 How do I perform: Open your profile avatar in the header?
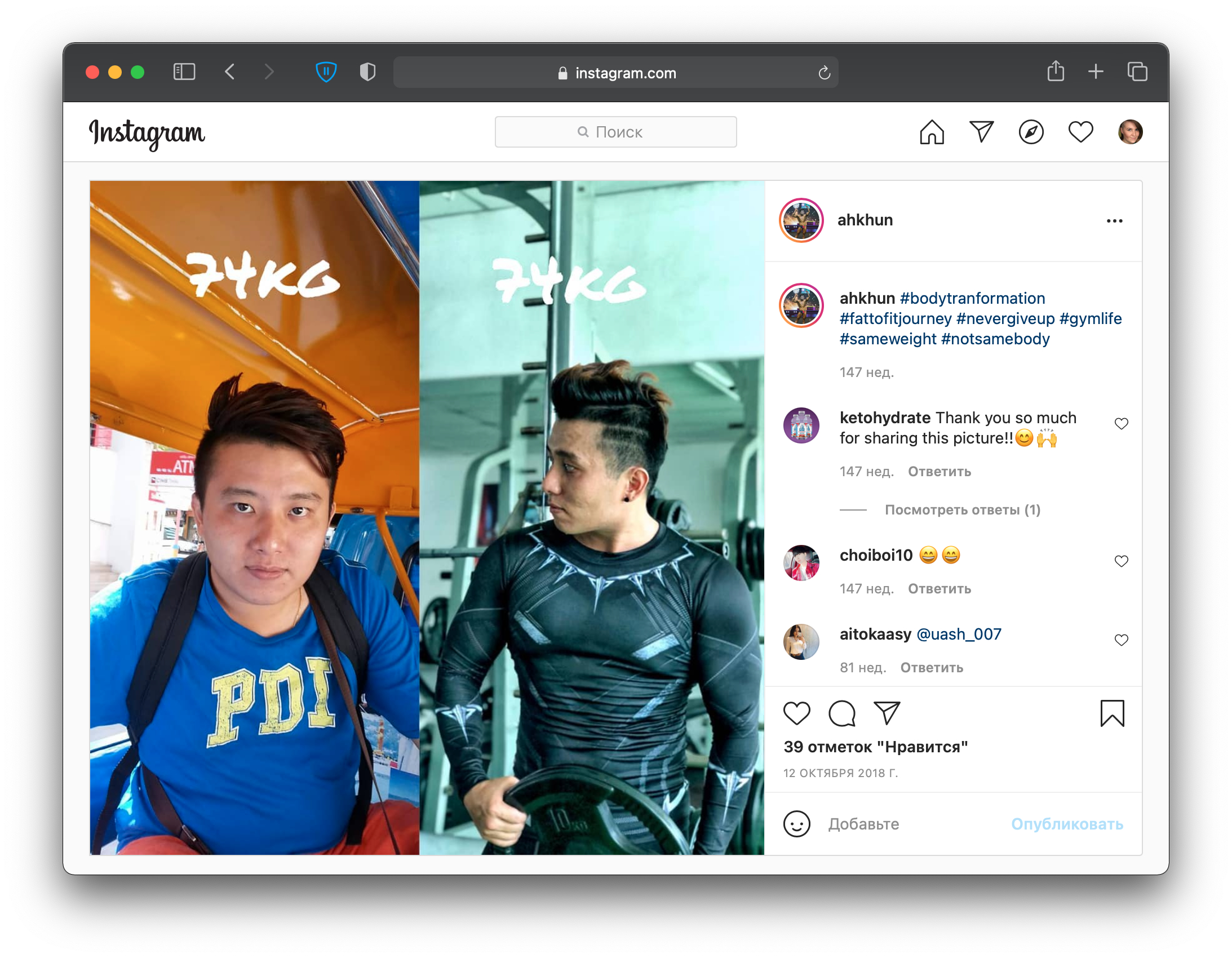[1130, 132]
